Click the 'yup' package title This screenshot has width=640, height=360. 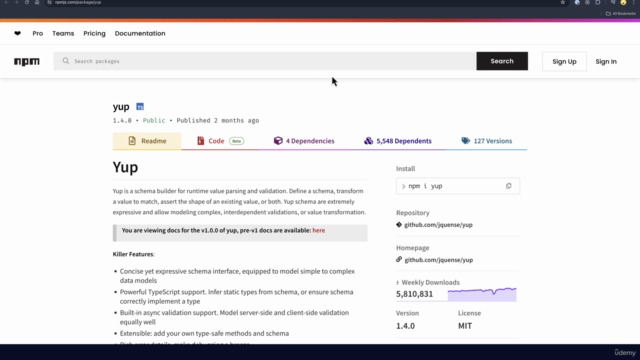pos(121,107)
